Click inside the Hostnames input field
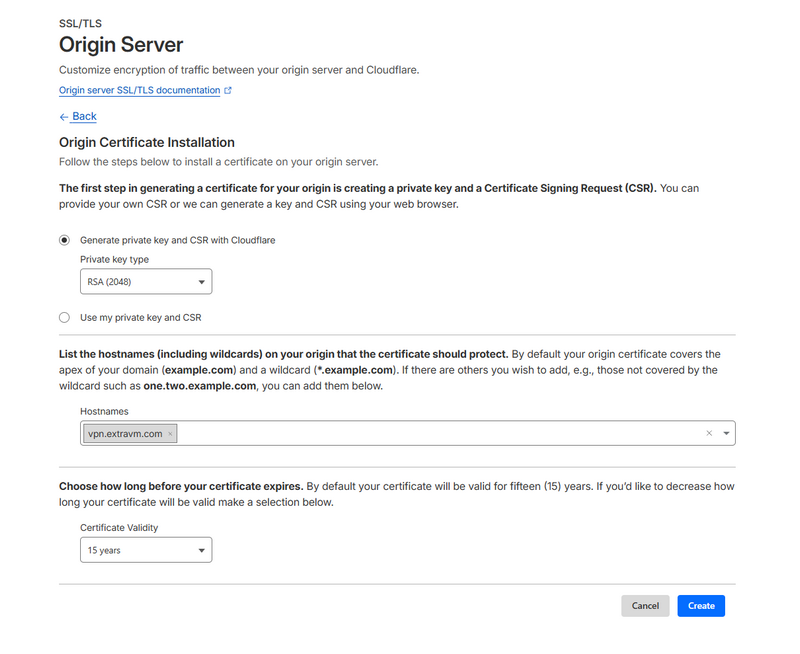The width and height of the screenshot is (800, 654). tap(400, 433)
